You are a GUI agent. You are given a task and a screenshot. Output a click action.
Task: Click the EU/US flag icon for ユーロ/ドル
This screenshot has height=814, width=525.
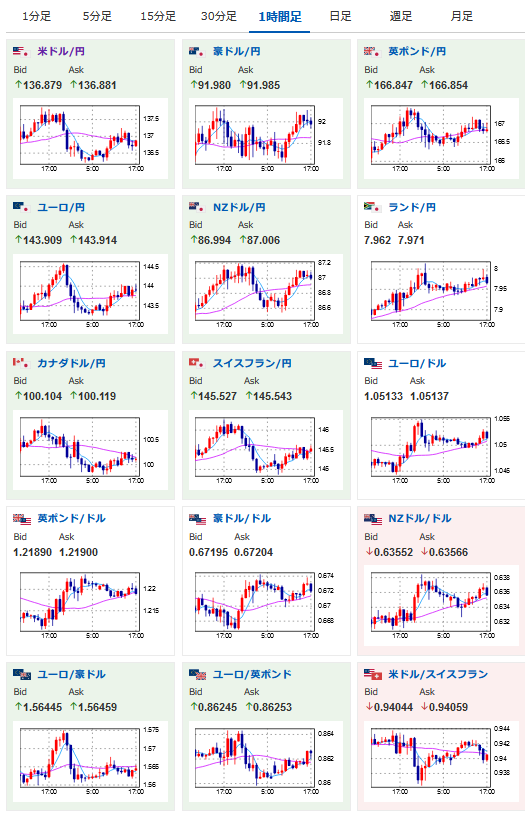(x=373, y=363)
